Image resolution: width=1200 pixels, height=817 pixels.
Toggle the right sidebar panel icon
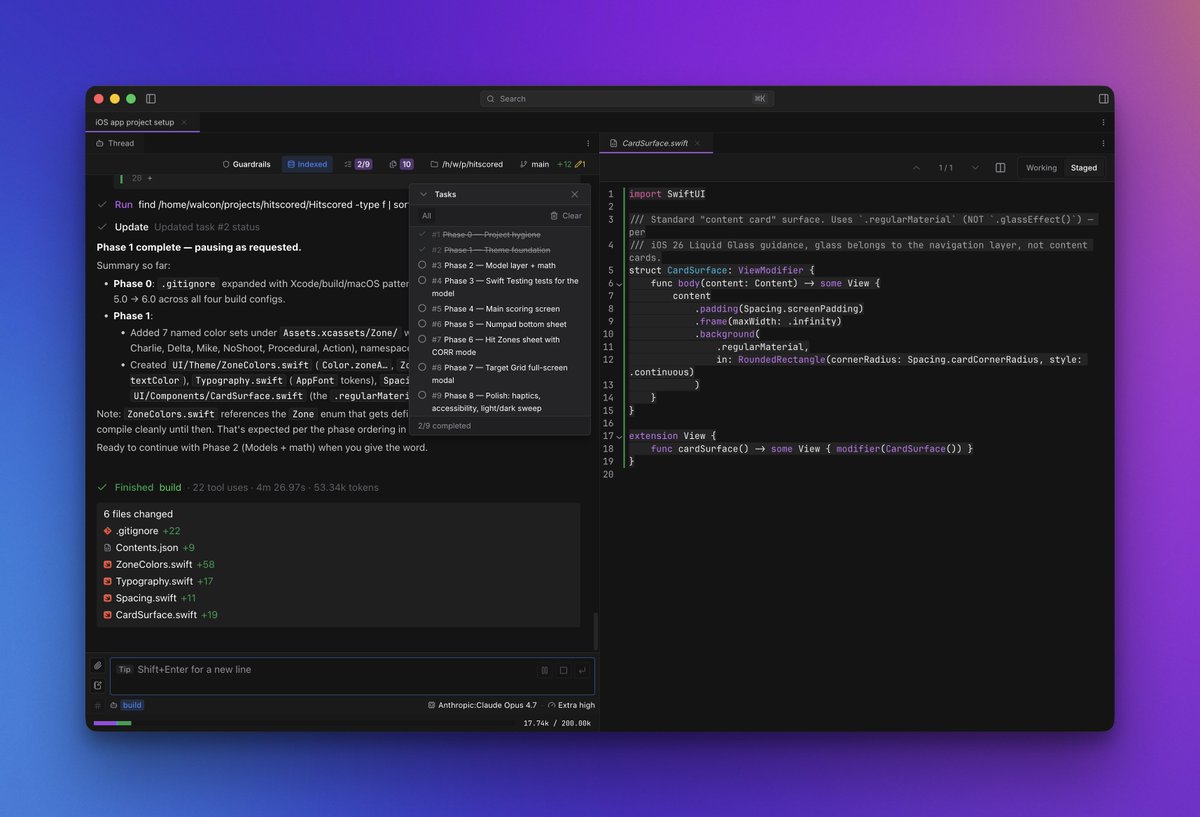tap(1103, 99)
